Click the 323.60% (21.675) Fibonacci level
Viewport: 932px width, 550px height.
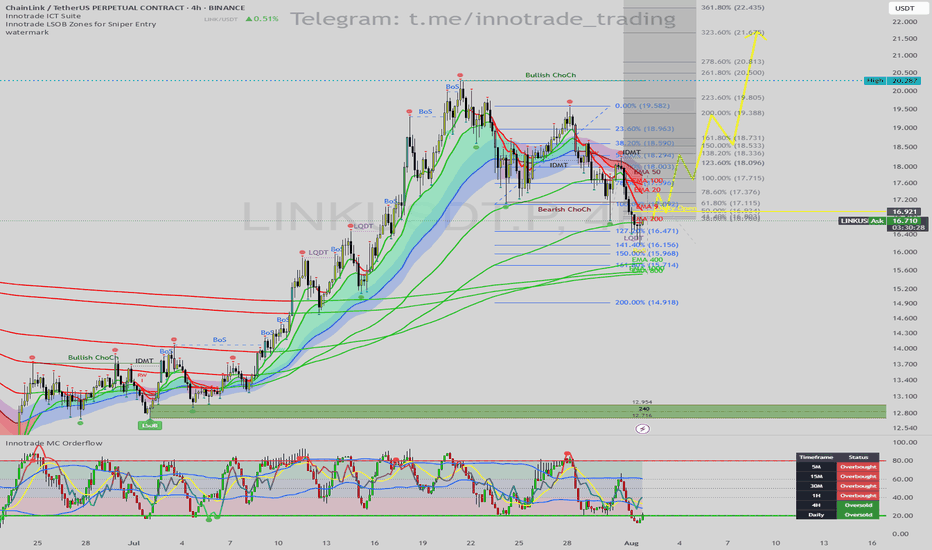click(732, 33)
